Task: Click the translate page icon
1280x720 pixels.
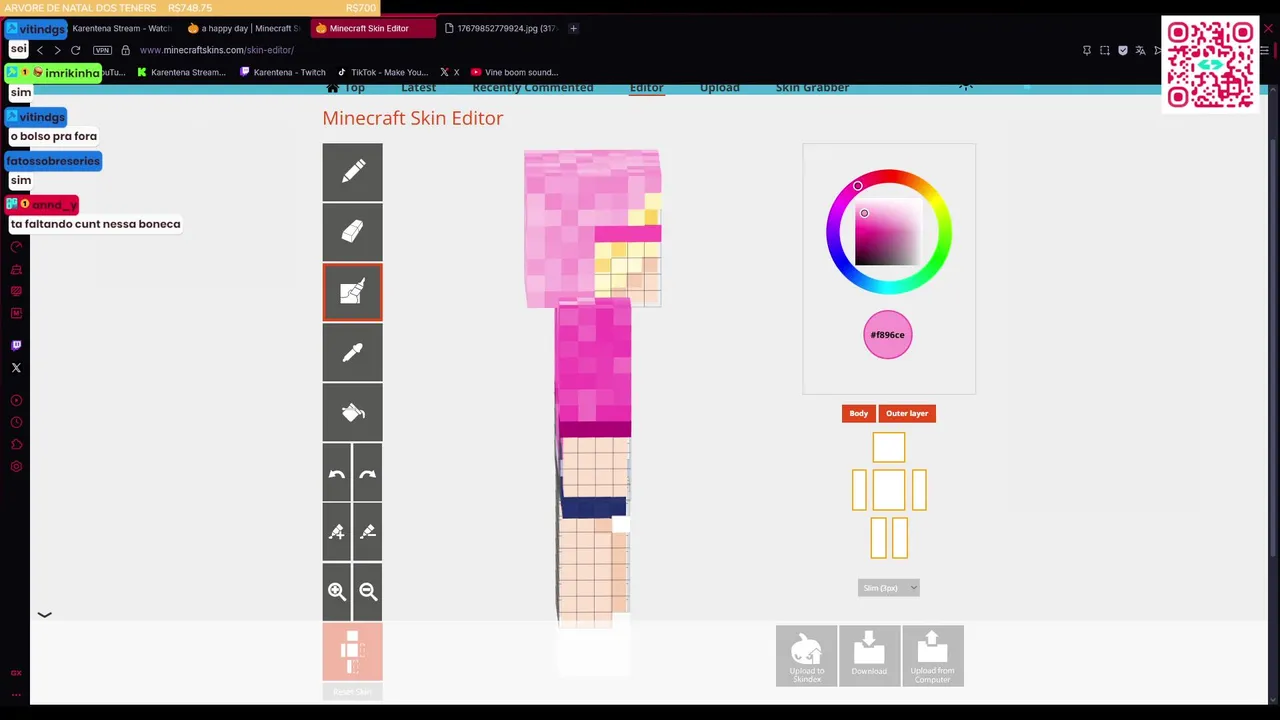Action: click(x=1140, y=50)
